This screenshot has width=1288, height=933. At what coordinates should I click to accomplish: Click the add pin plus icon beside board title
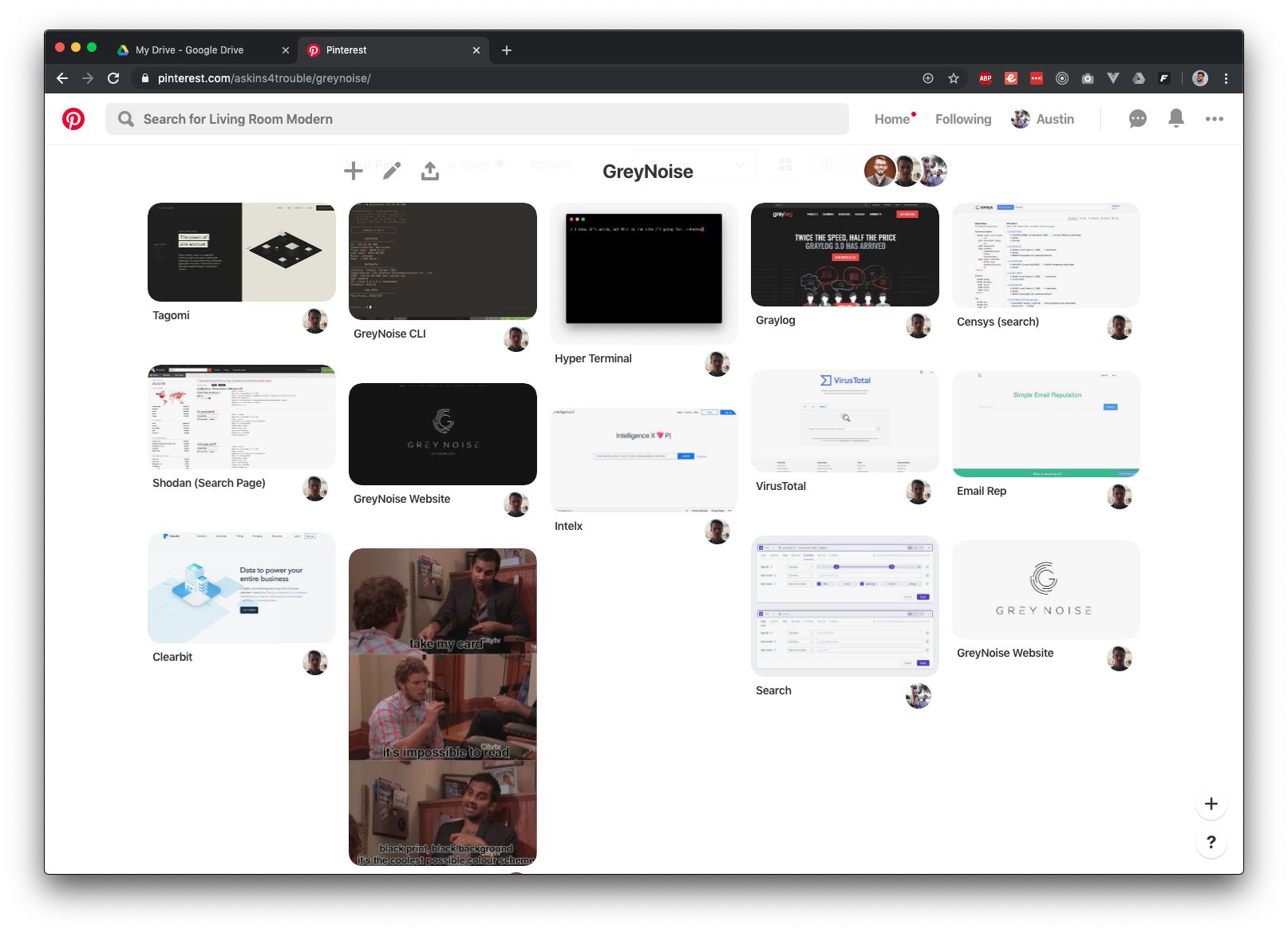[354, 170]
